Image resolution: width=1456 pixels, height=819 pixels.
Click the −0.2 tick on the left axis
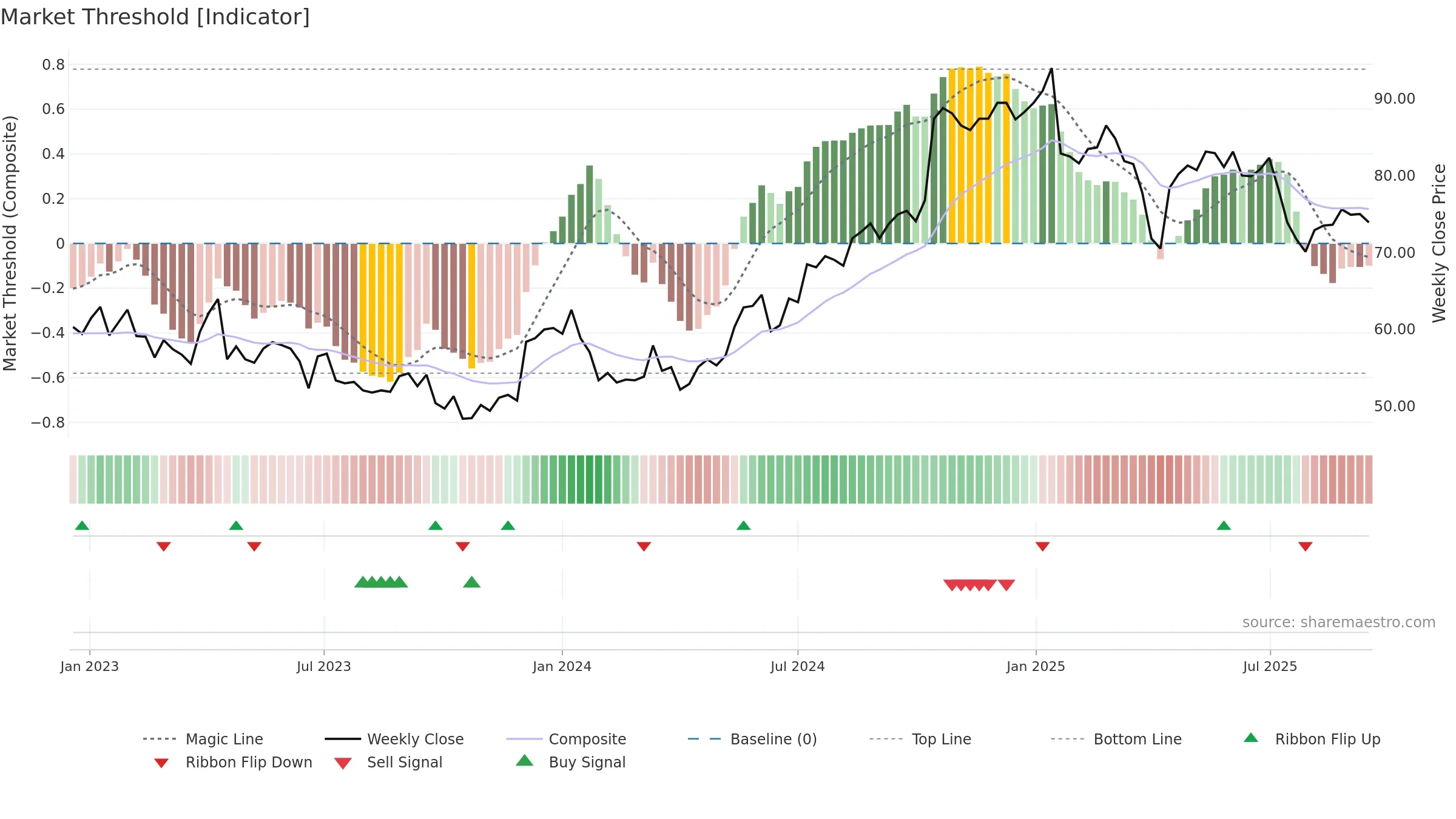click(48, 288)
